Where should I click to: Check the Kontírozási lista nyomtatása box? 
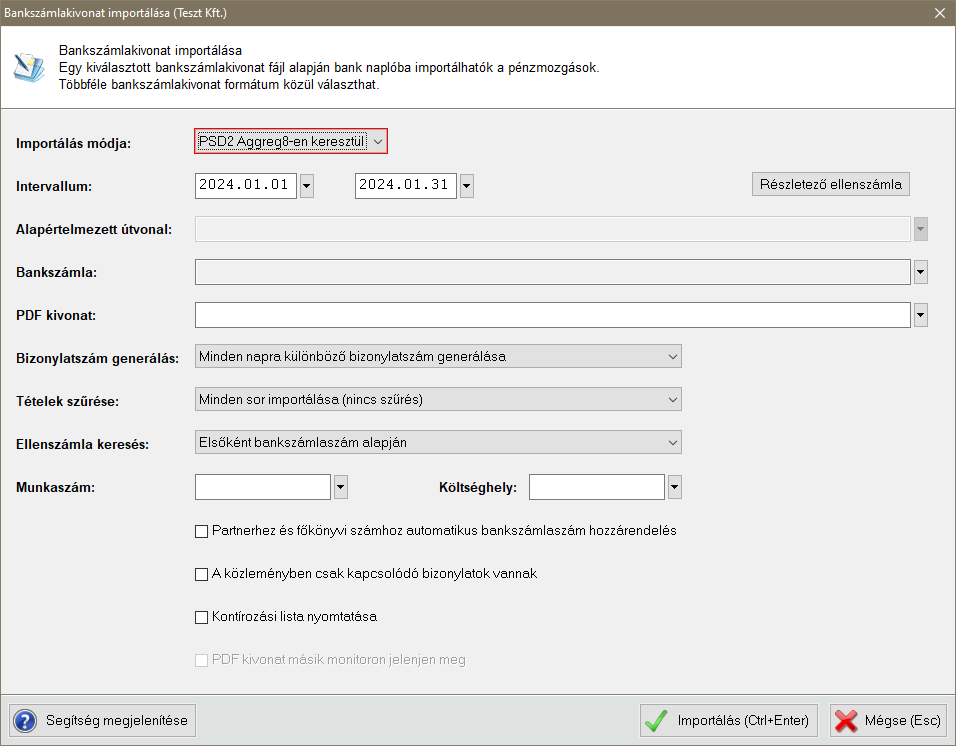pos(201,617)
